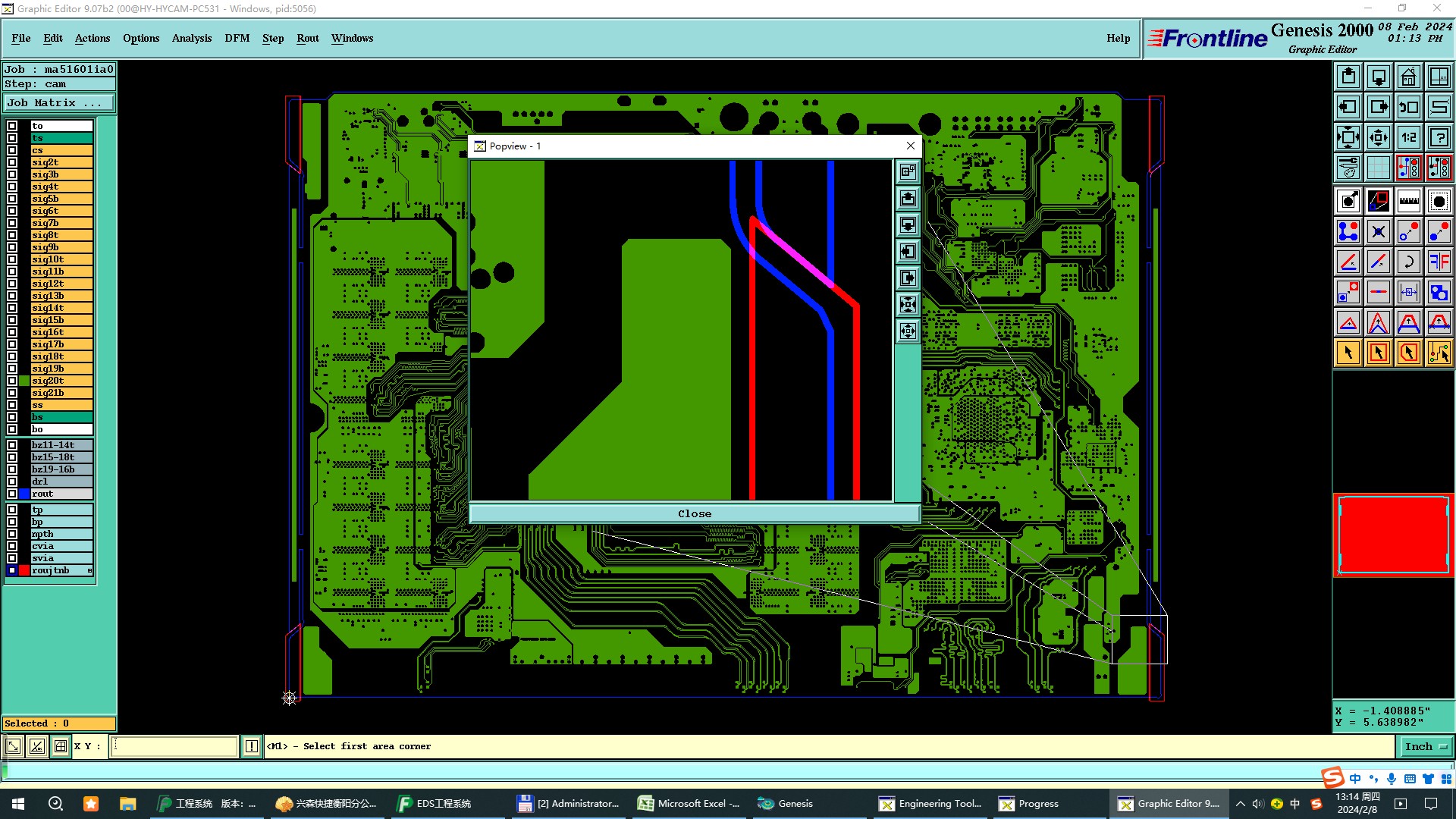
Task: Toggle display checkbox for layer roujtnb
Action: [x=12, y=570]
